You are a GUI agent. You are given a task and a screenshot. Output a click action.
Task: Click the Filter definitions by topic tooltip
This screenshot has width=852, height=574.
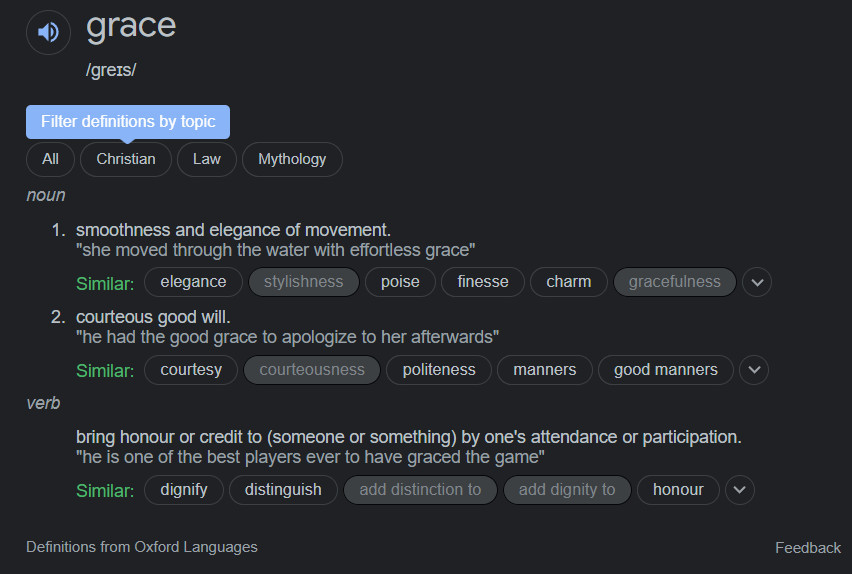128,122
